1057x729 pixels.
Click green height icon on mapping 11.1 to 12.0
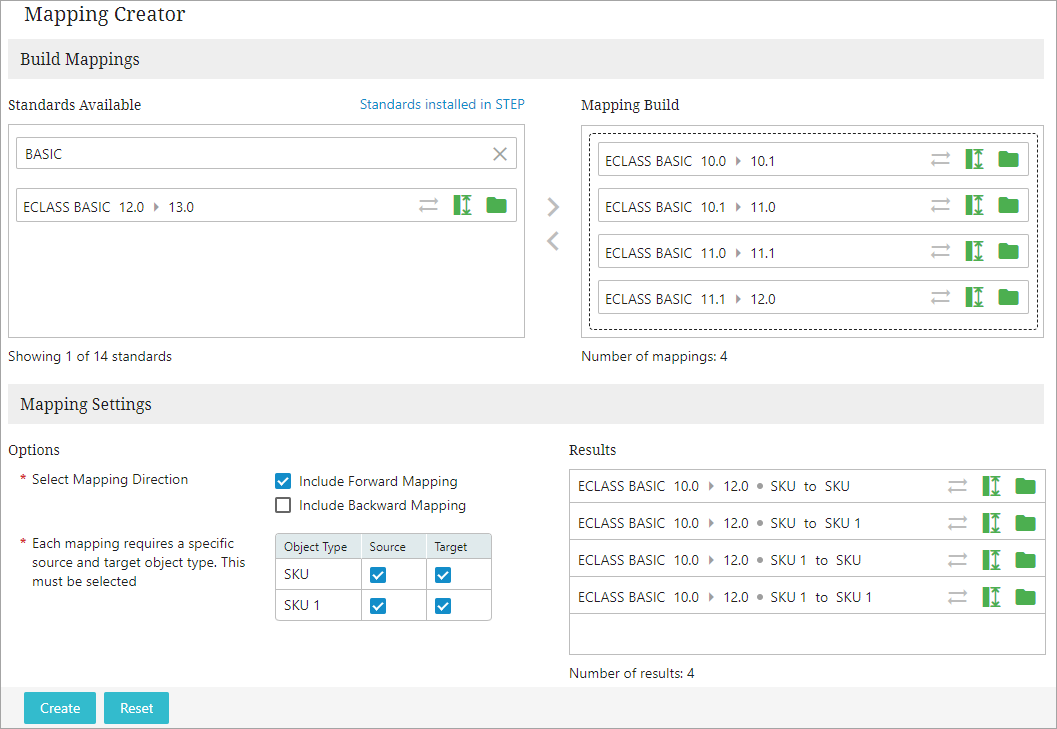(974, 297)
